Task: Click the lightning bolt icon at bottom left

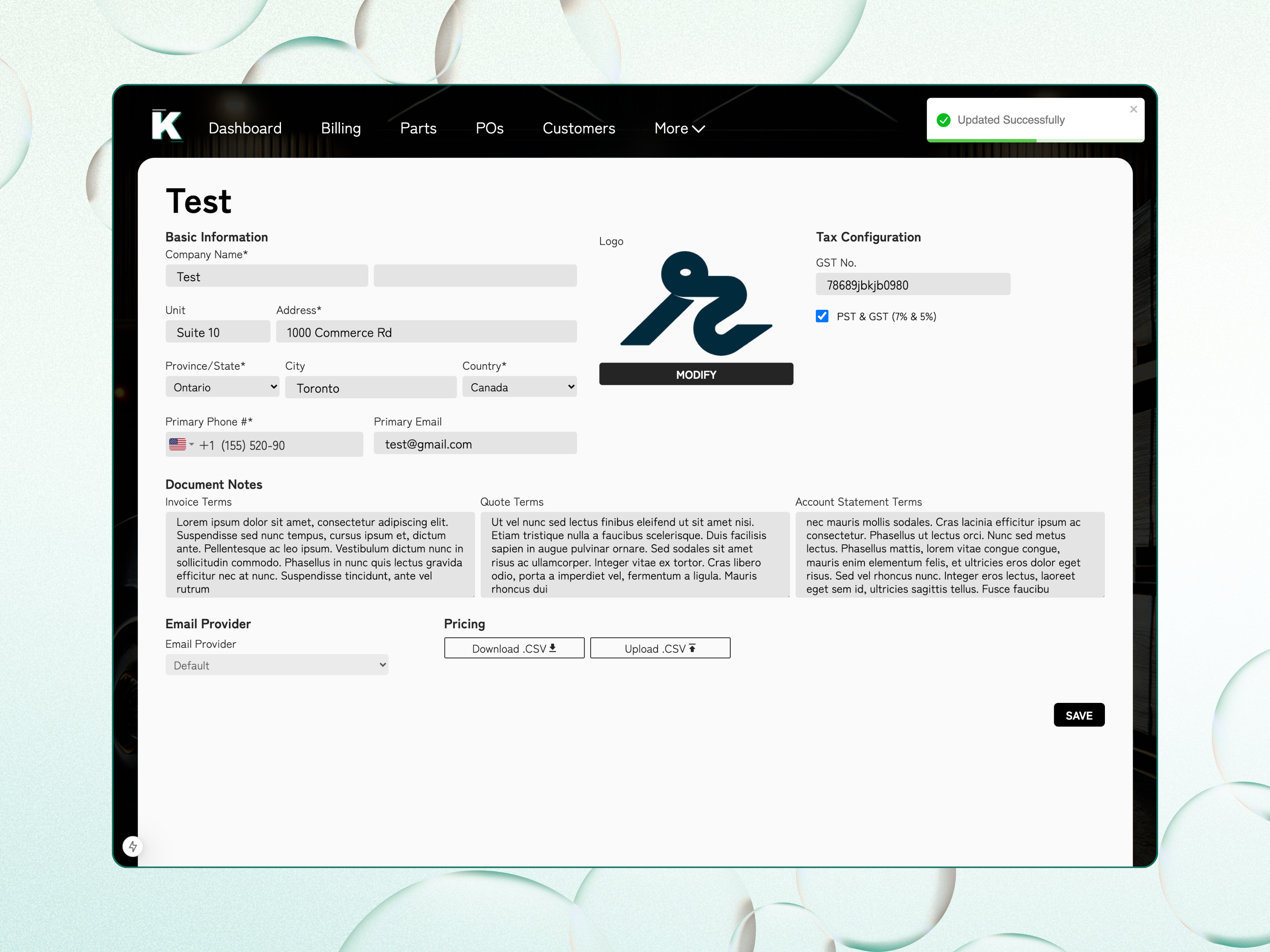Action: [133, 846]
